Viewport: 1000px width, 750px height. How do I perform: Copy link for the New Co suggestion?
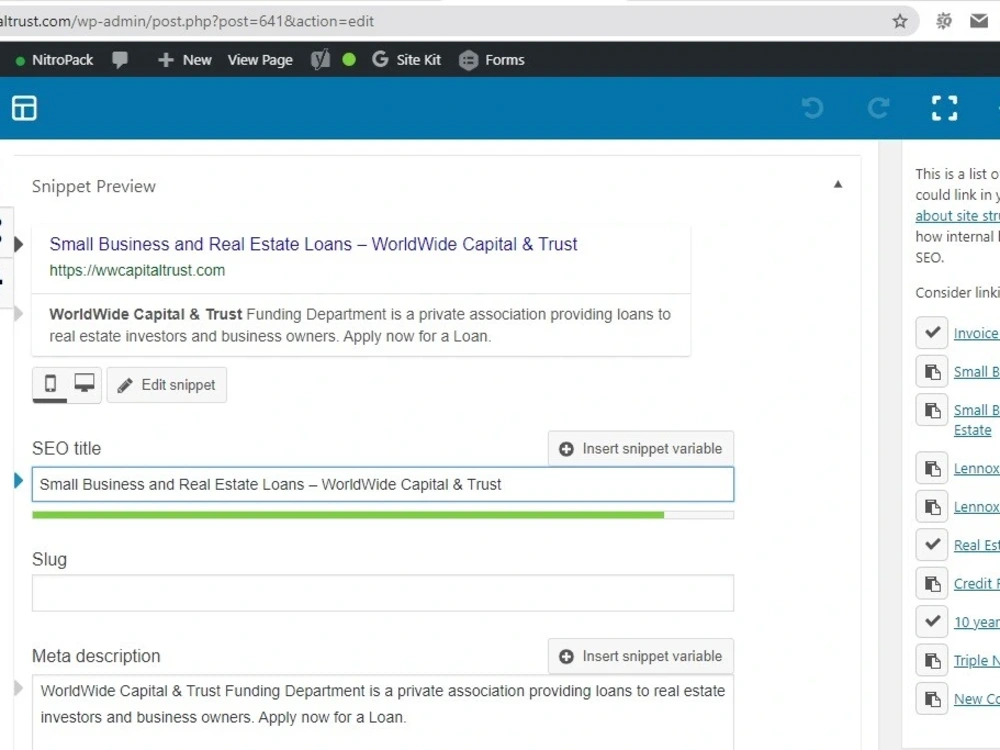point(932,698)
